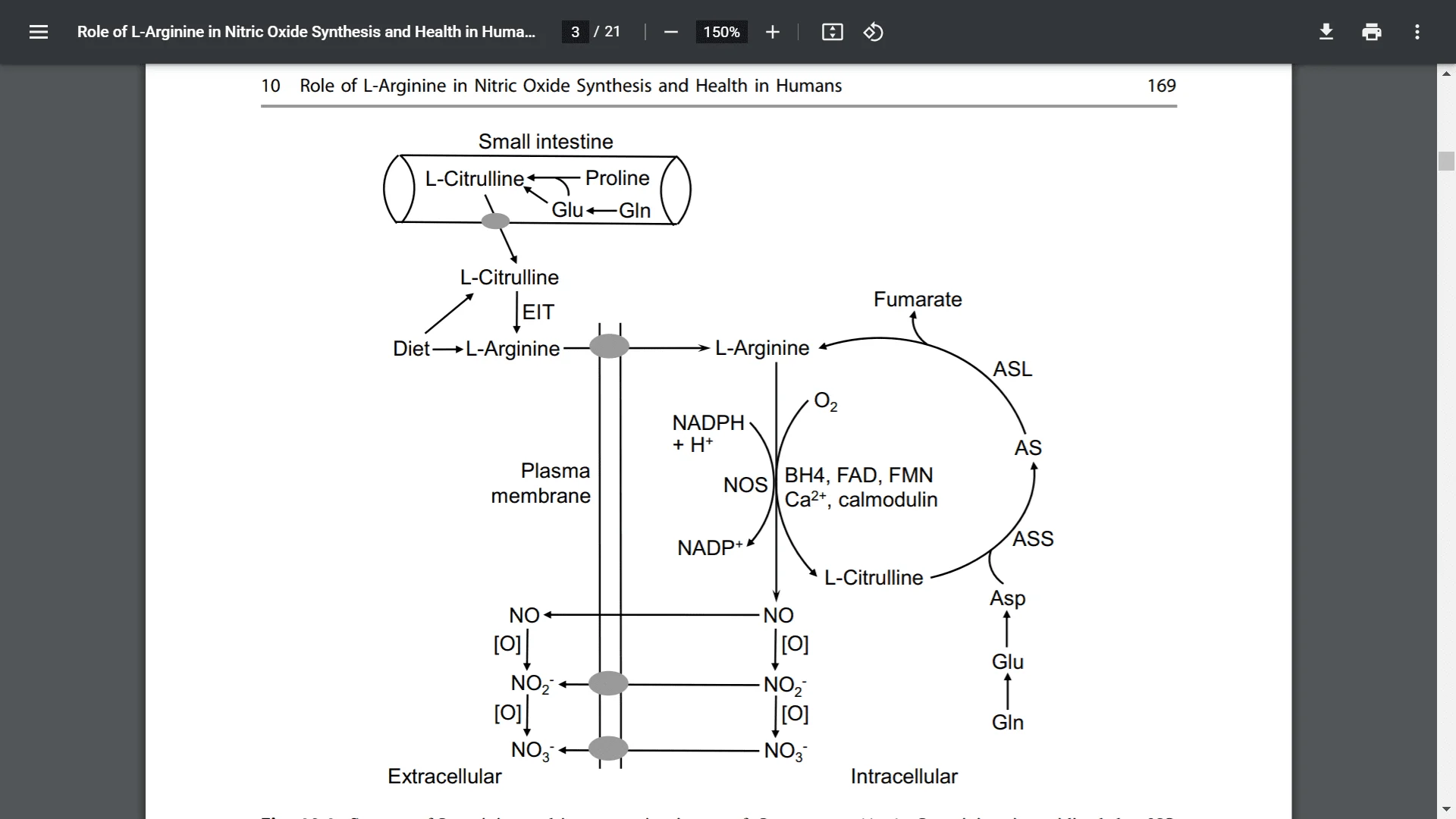
Task: Click the 'ASL' enzyme label
Action: [1012, 369]
